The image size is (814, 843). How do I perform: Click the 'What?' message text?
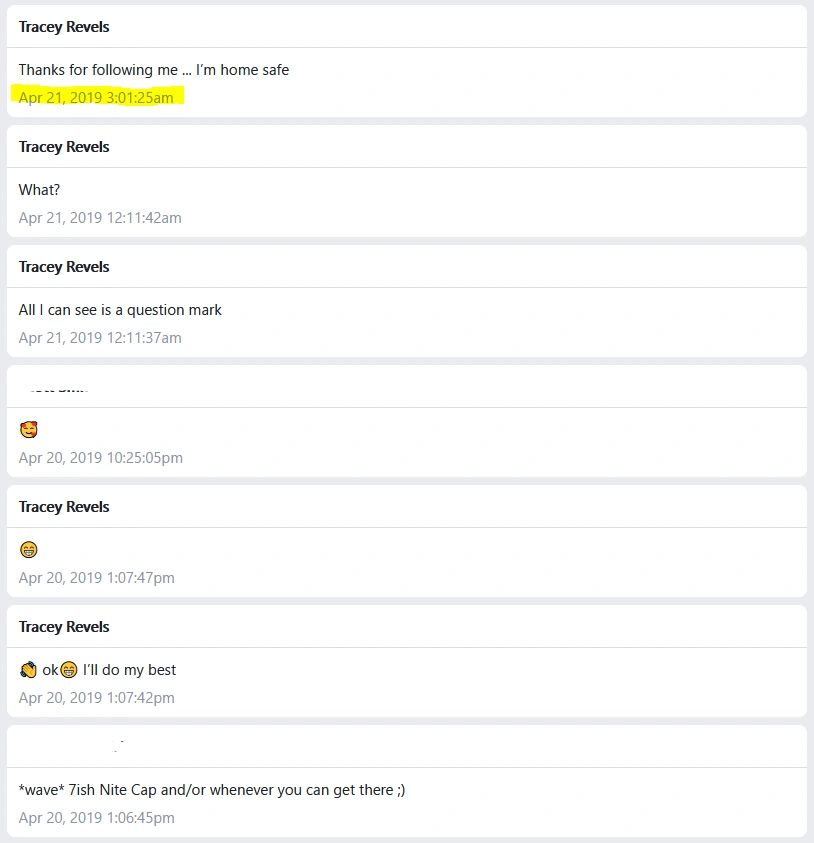(39, 190)
